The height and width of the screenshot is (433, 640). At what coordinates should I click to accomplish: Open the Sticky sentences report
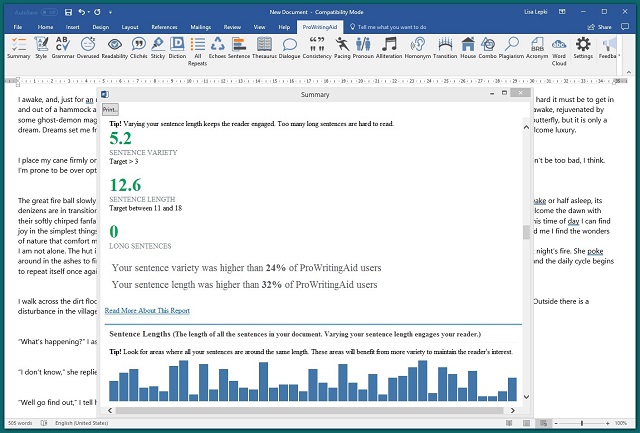pyautogui.click(x=158, y=48)
